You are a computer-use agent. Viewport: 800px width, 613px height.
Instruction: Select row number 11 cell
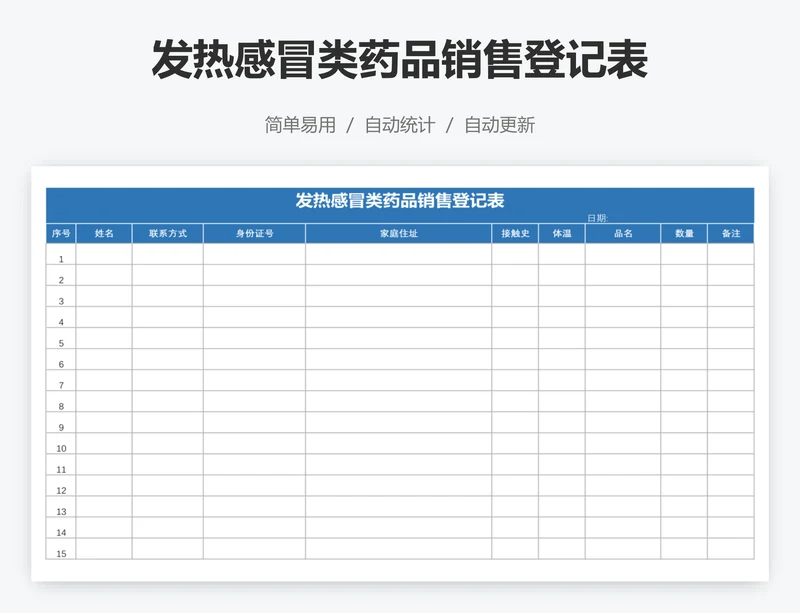pos(61,464)
